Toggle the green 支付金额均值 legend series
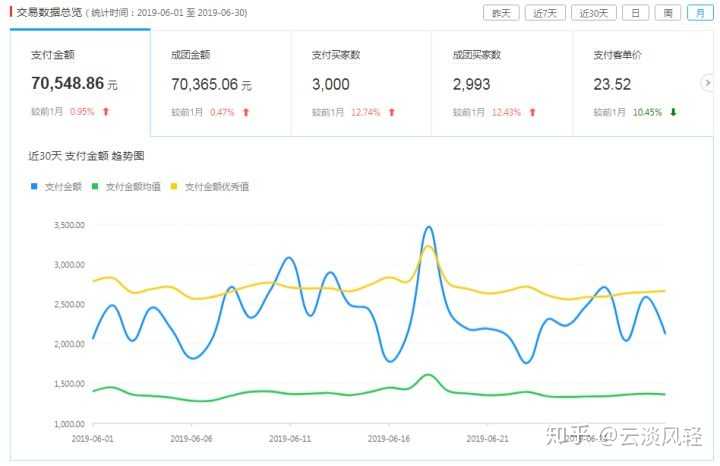The height and width of the screenshot is (466, 720). click(132, 186)
